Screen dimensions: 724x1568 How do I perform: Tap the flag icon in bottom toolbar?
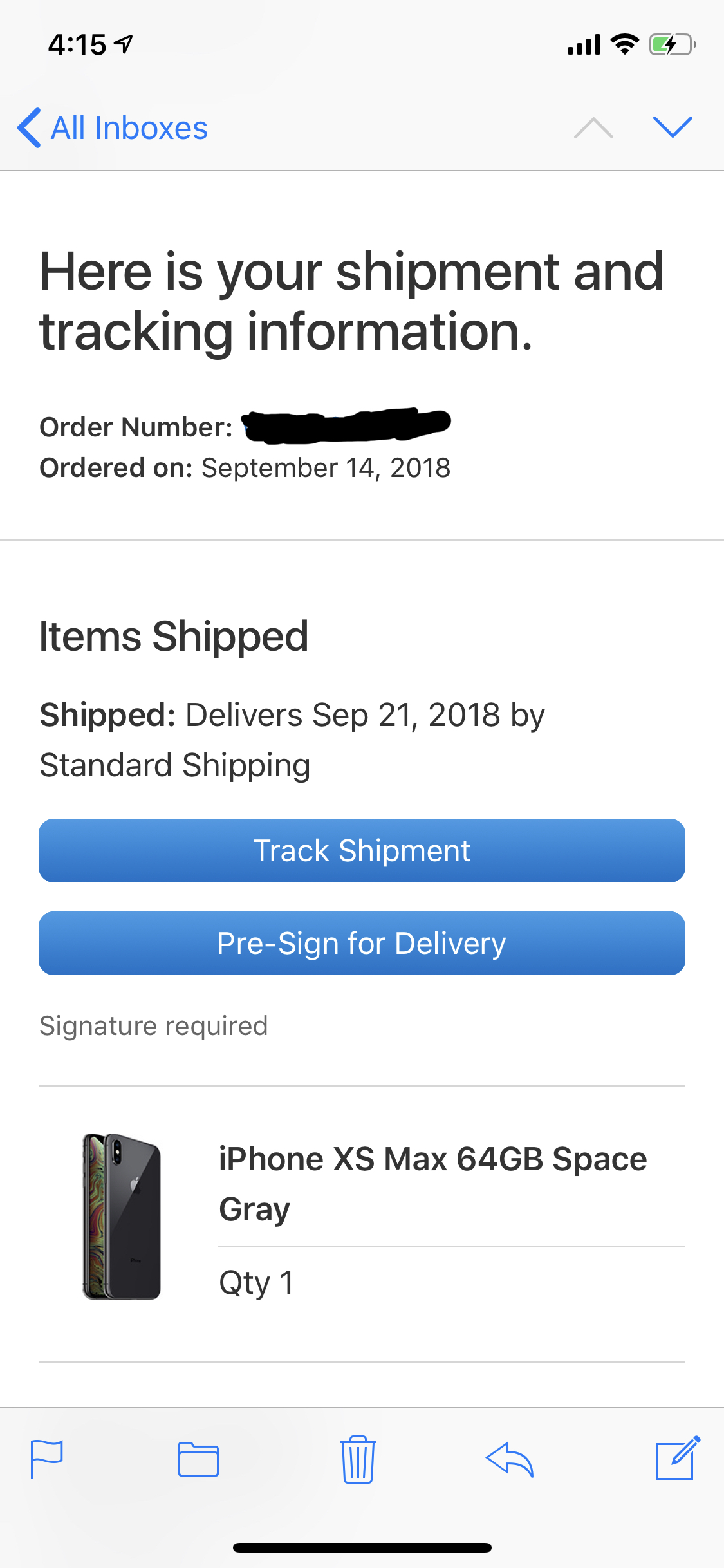click(47, 1459)
